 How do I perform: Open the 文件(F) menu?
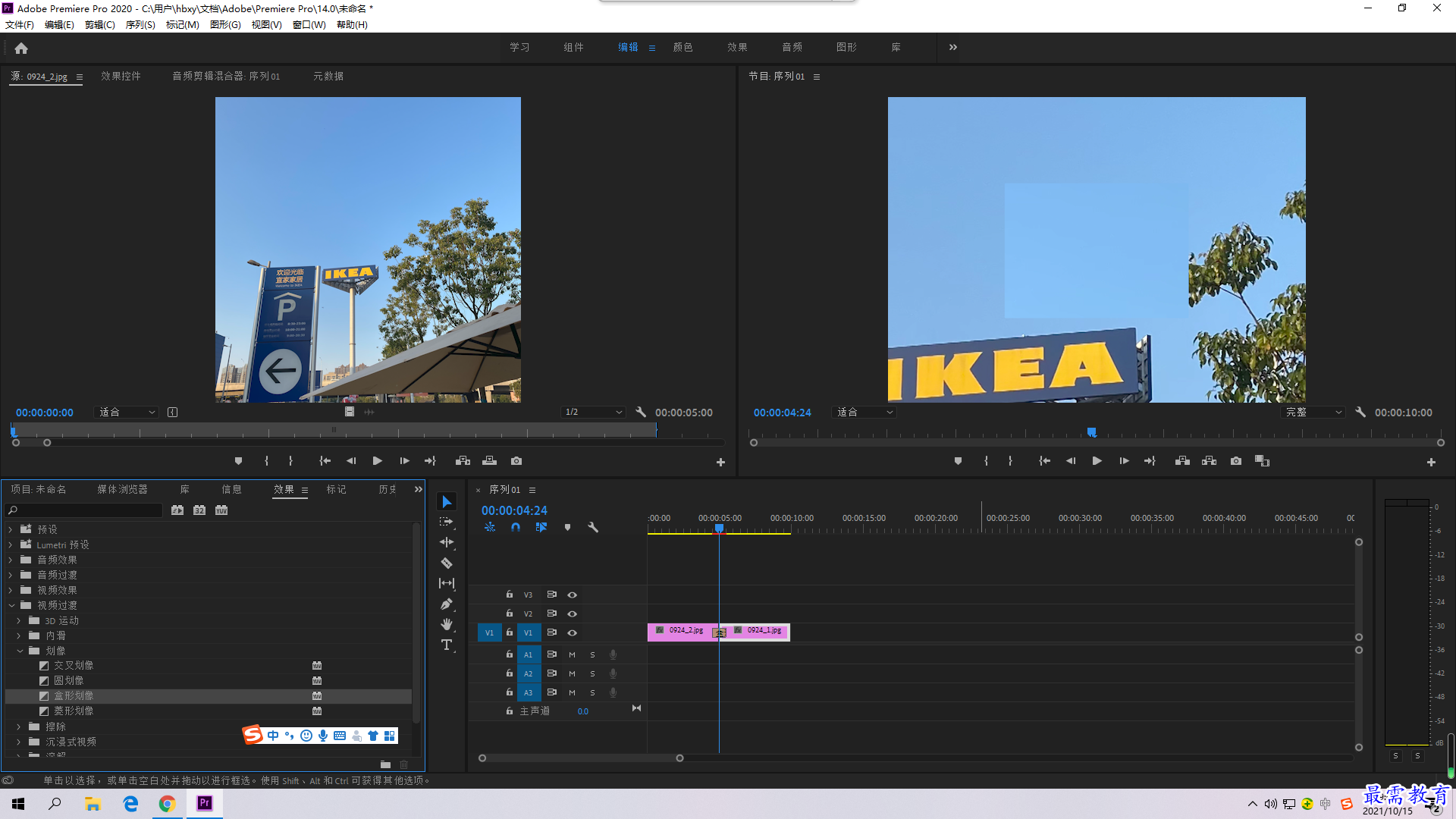point(20,25)
